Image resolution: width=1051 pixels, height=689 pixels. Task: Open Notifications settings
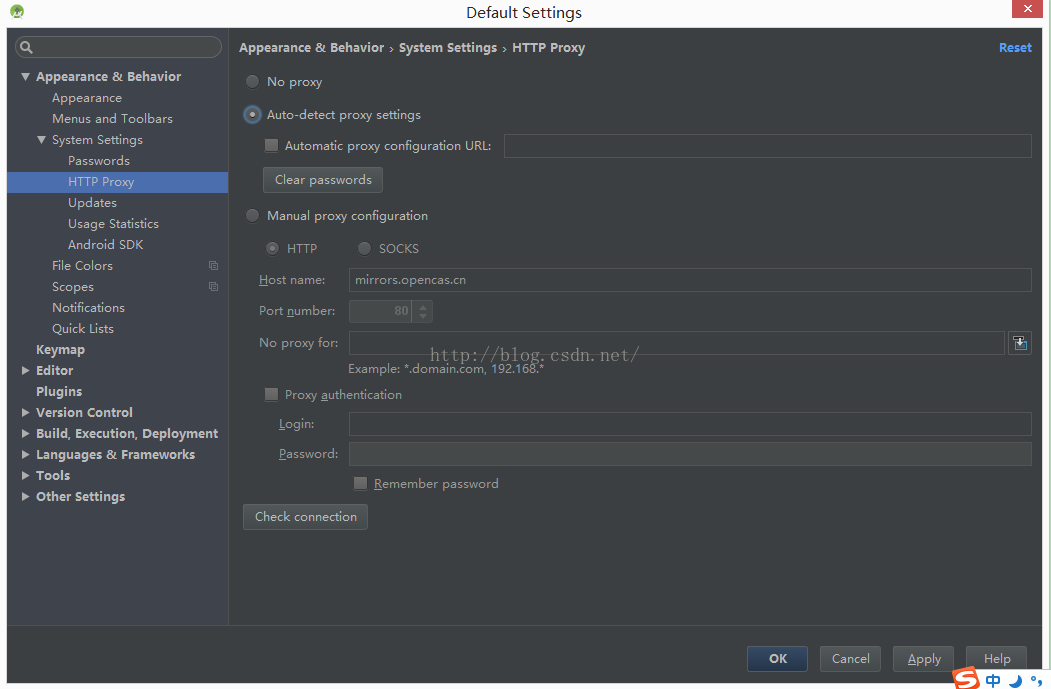(88, 308)
